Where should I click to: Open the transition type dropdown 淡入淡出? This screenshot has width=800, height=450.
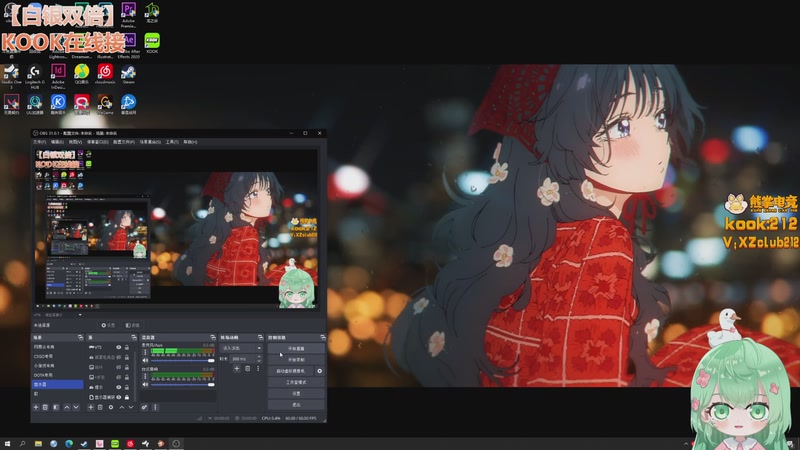point(241,348)
